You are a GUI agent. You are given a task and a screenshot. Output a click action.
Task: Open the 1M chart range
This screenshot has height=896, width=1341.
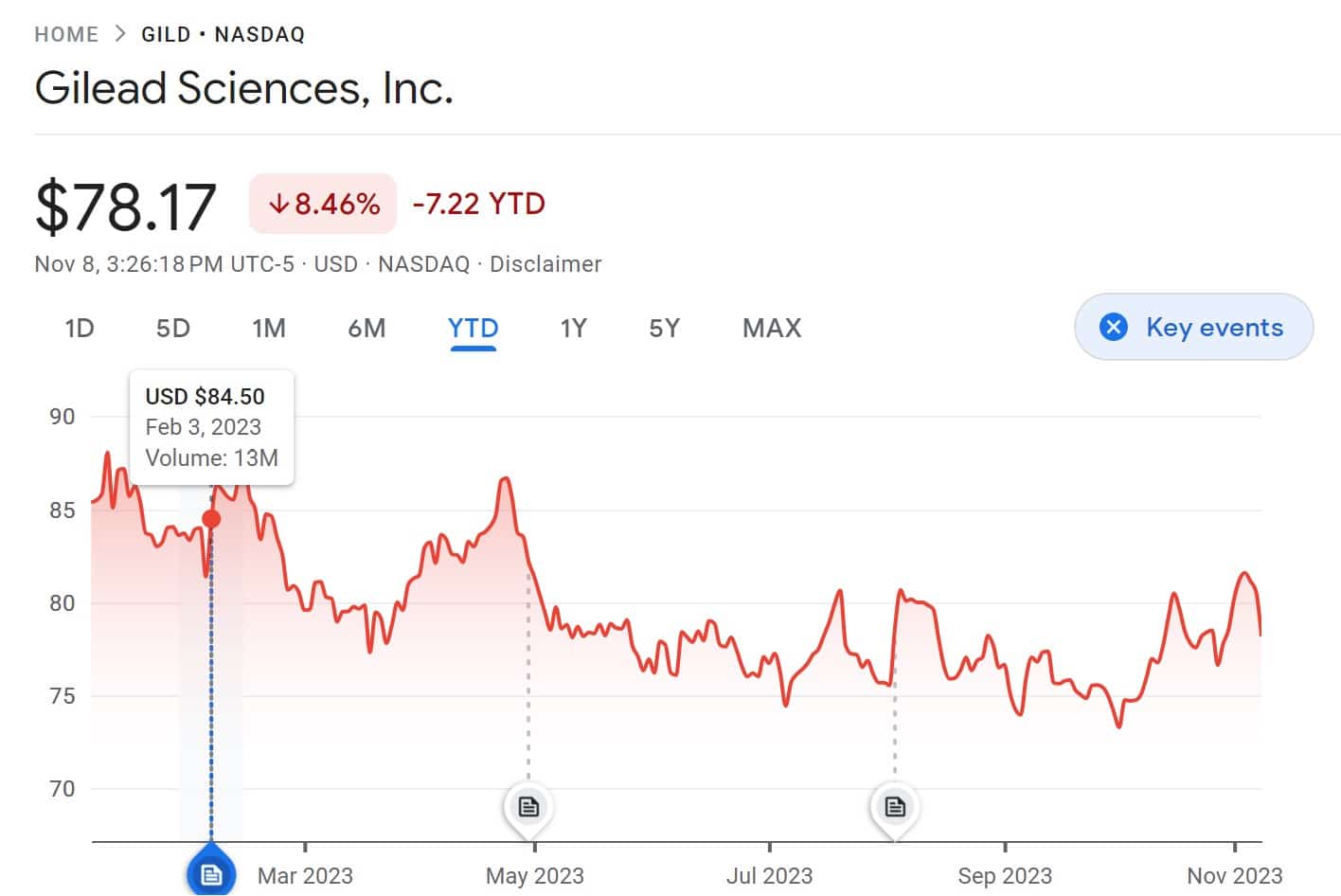[270, 328]
